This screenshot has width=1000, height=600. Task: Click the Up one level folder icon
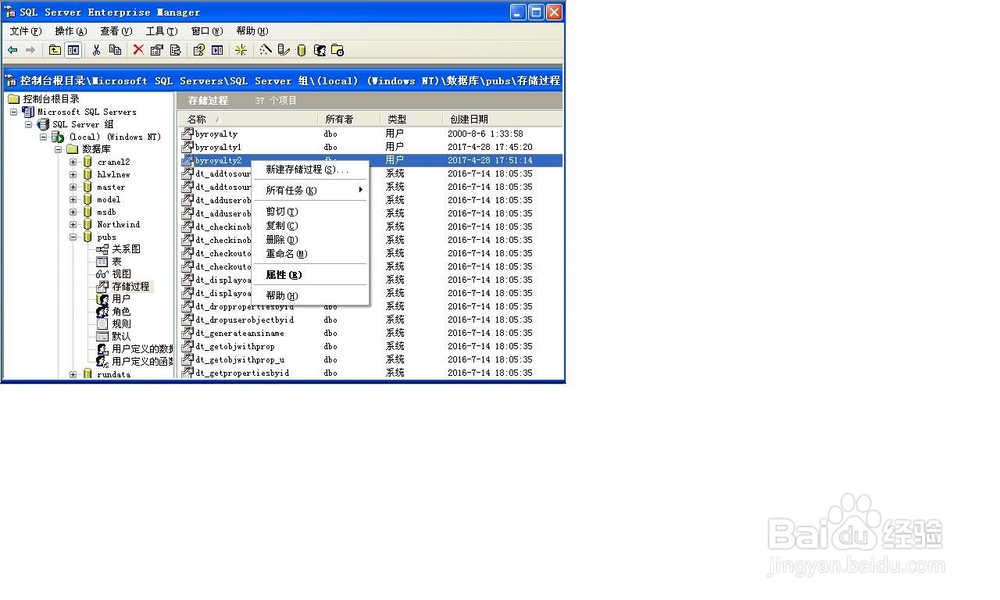click(x=55, y=50)
